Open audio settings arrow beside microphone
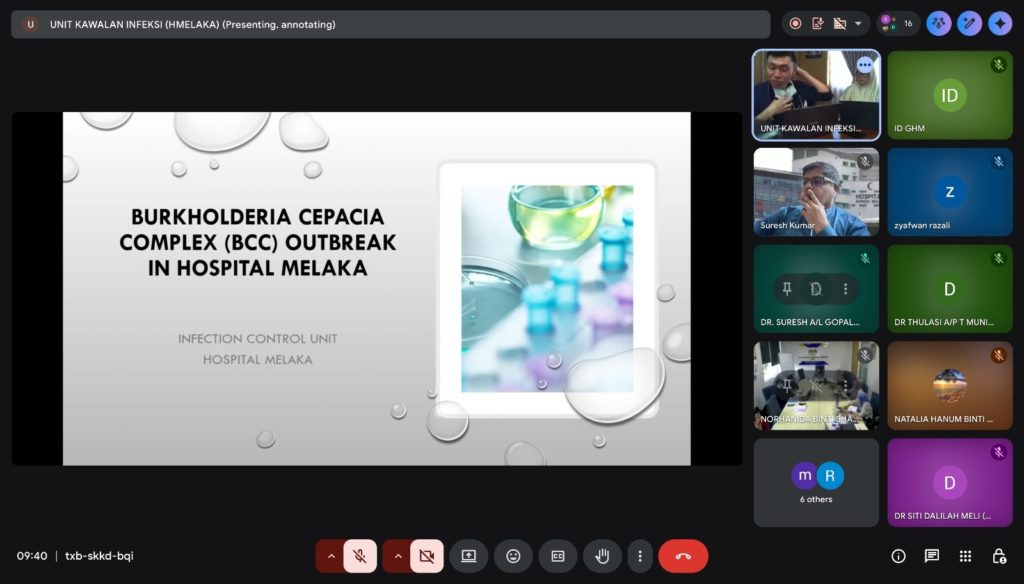Screen dimensions: 1024x584 331,556
